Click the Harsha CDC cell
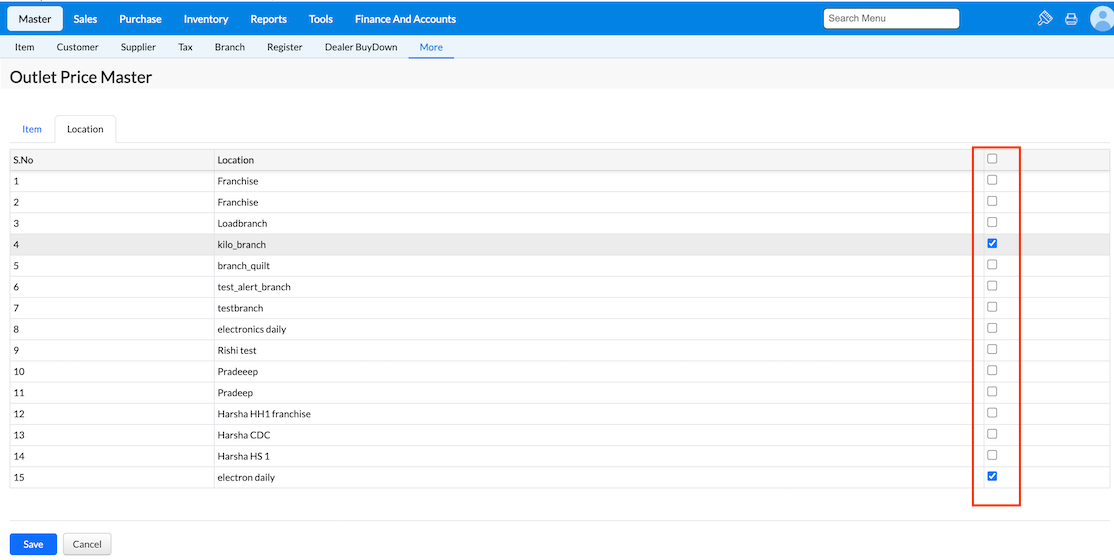This screenshot has height=560, width=1114. pos(598,435)
